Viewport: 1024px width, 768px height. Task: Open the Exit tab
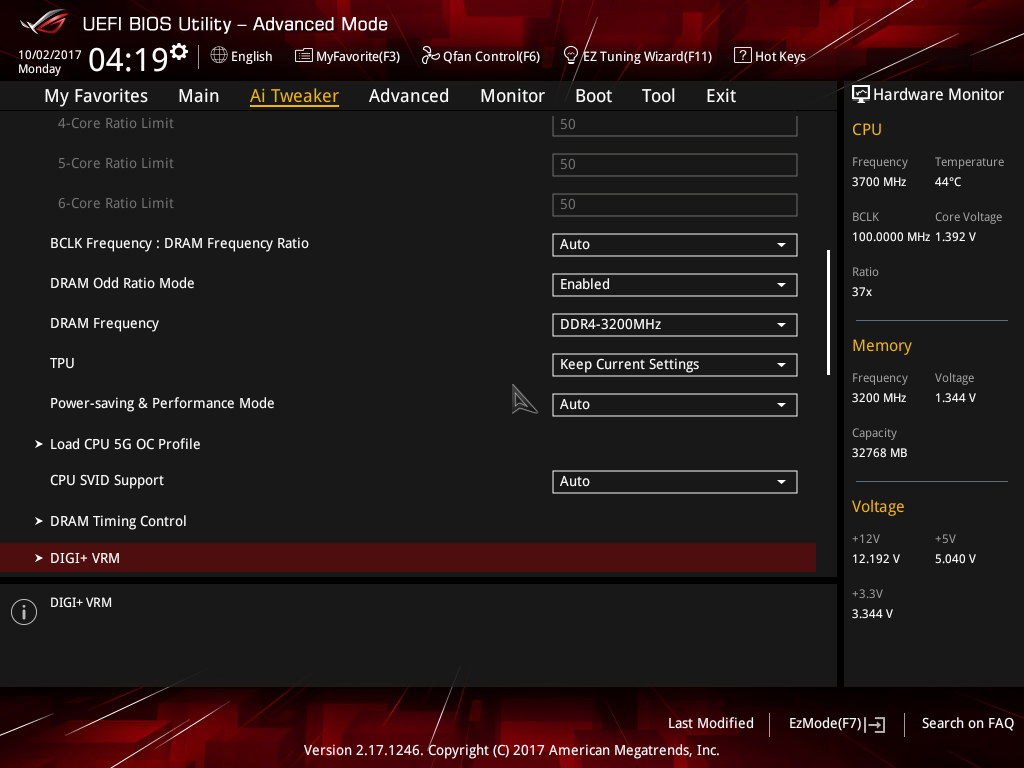pos(721,96)
